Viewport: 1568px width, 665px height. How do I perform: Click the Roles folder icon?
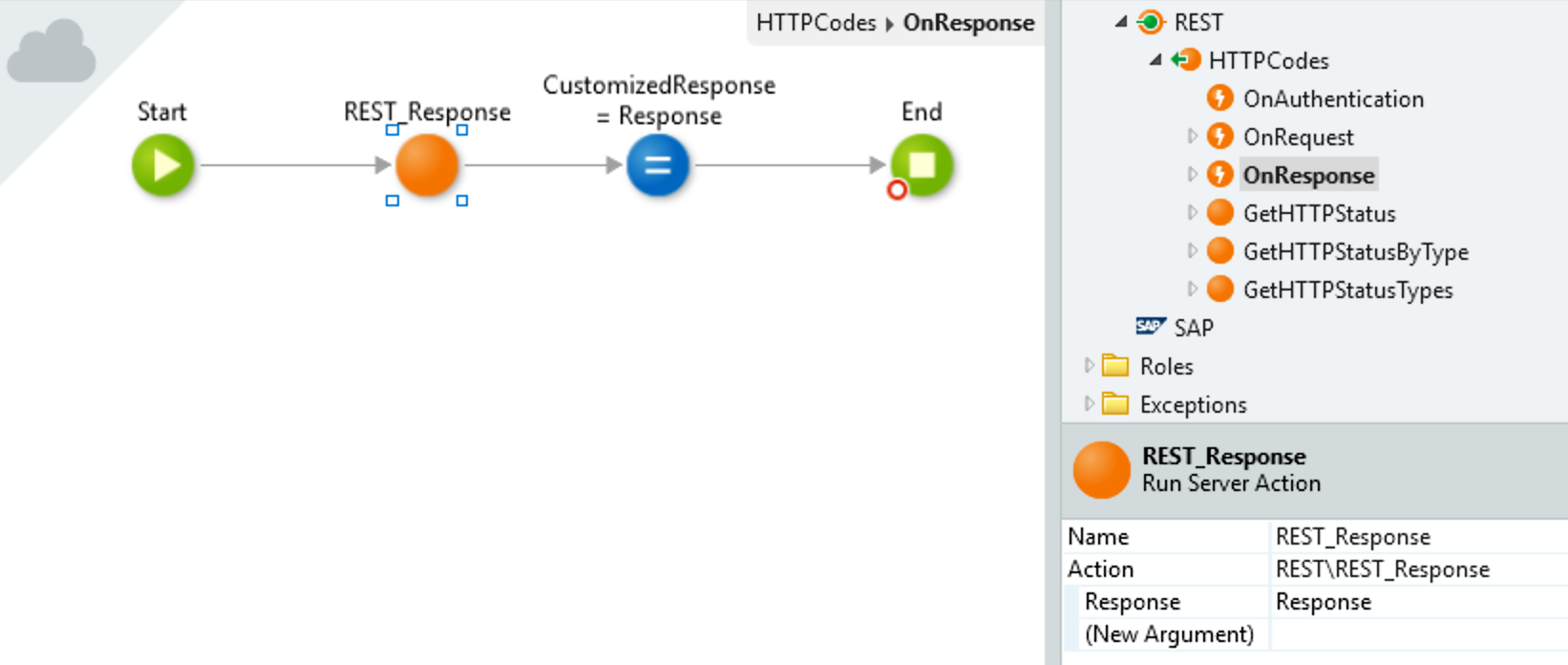1115,366
